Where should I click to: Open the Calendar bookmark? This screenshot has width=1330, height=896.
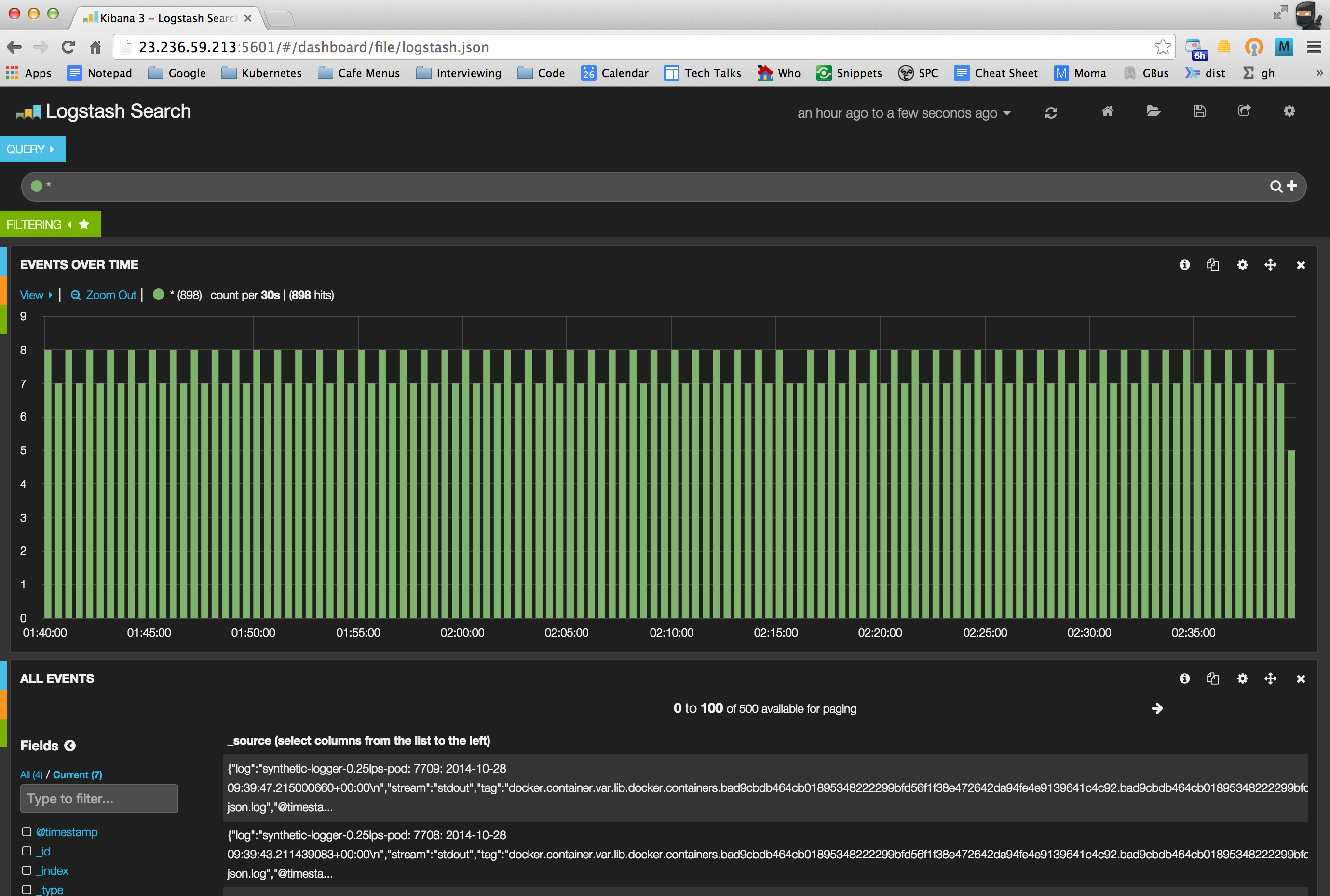pyautogui.click(x=615, y=73)
